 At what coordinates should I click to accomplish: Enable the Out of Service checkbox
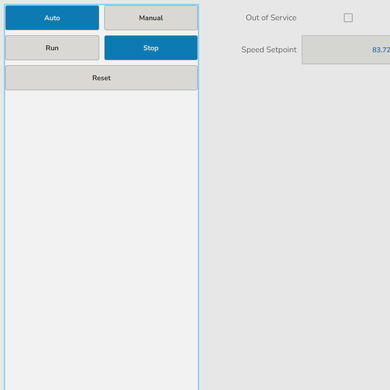(x=348, y=17)
